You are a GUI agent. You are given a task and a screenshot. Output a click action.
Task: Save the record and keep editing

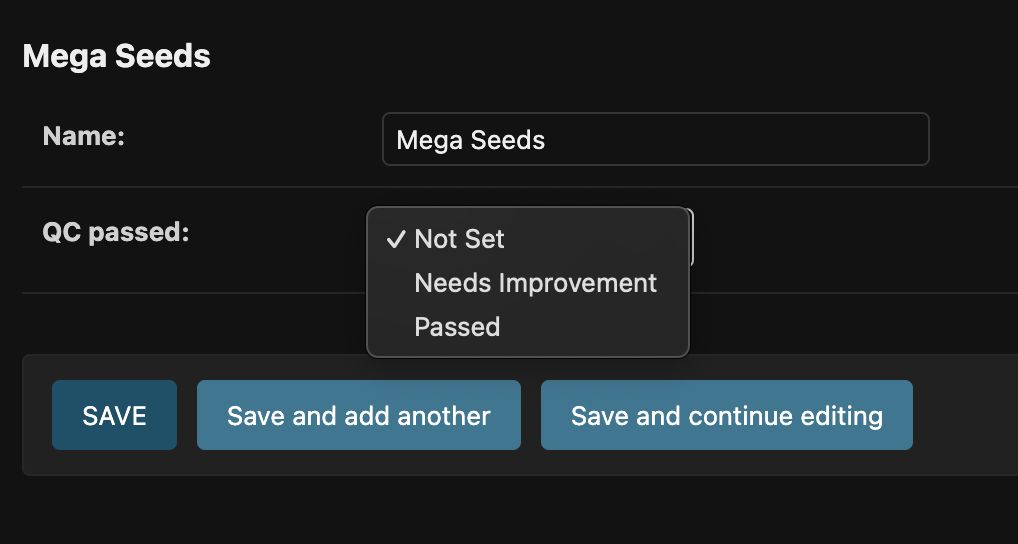pos(726,415)
